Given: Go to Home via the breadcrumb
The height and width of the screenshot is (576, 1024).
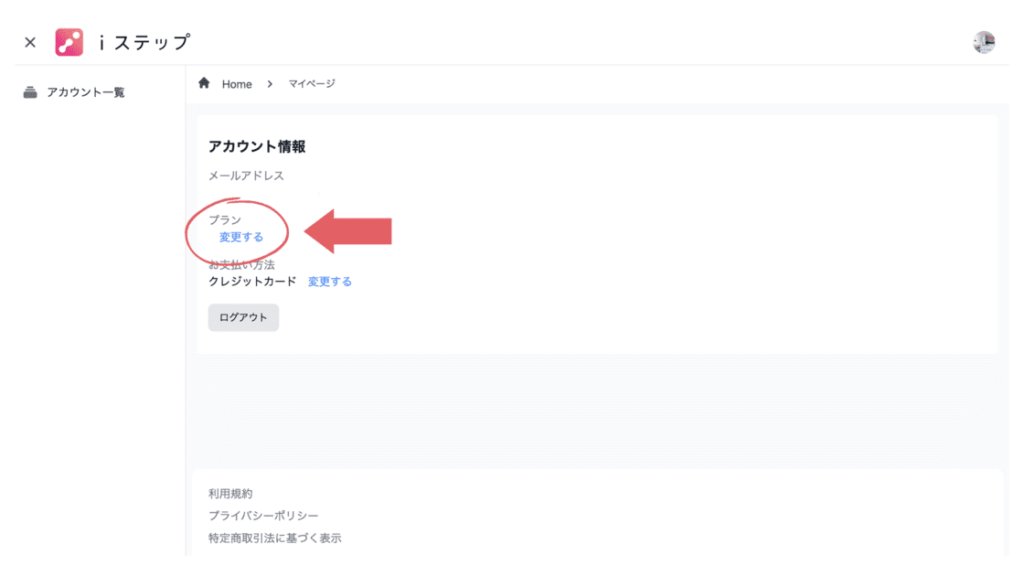Looking at the screenshot, I should pos(236,84).
